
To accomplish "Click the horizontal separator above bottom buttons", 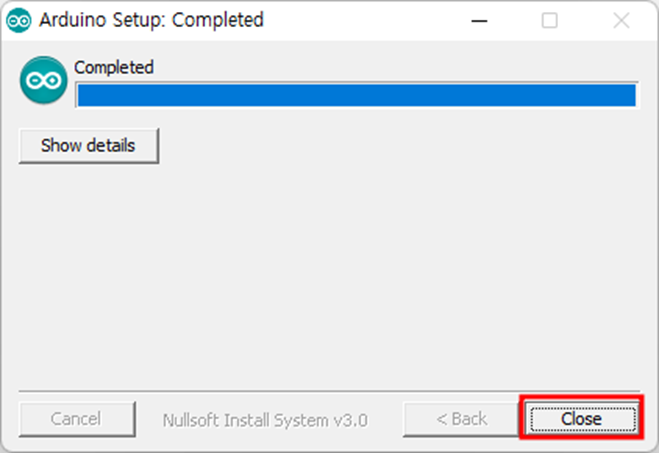I will coord(329,391).
